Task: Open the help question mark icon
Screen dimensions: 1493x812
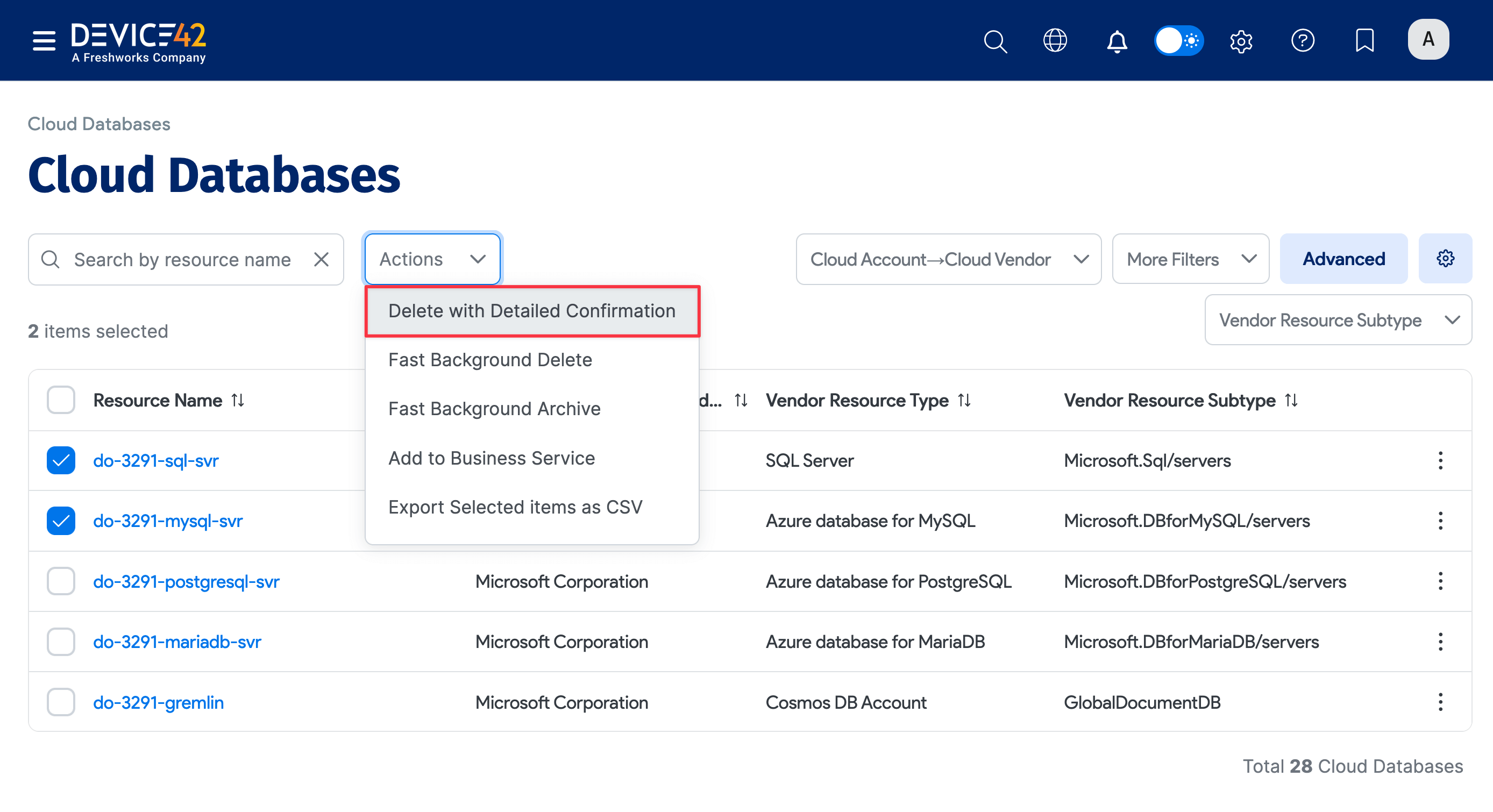Action: pyautogui.click(x=1302, y=40)
